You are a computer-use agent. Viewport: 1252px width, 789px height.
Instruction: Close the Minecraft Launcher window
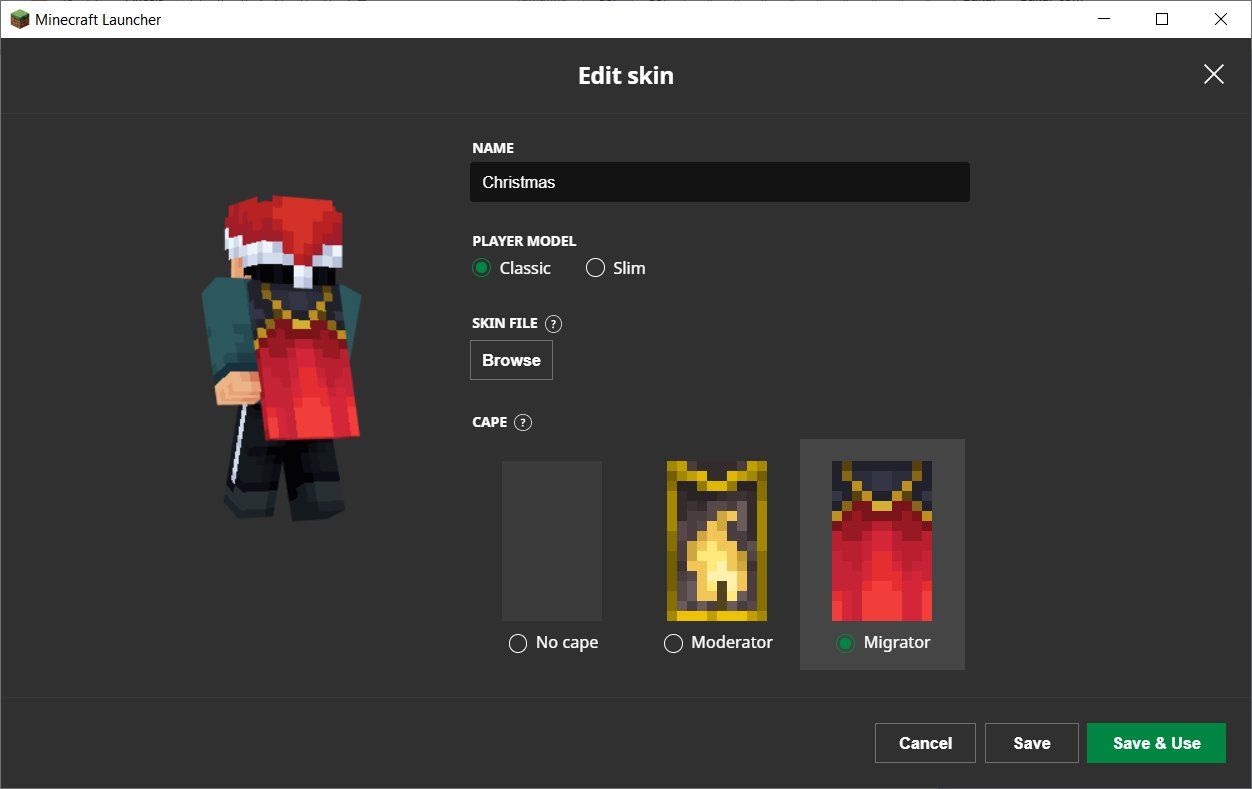(1221, 19)
